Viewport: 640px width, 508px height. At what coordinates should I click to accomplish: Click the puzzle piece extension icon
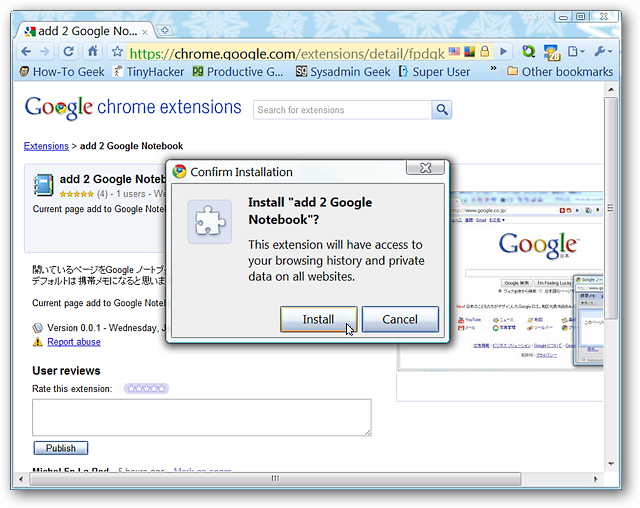coord(210,222)
